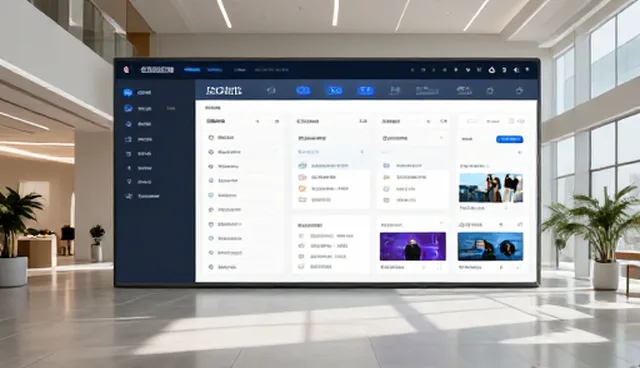
Task: Click the map pin icon in the sidebar
Action: pyautogui.click(x=129, y=182)
